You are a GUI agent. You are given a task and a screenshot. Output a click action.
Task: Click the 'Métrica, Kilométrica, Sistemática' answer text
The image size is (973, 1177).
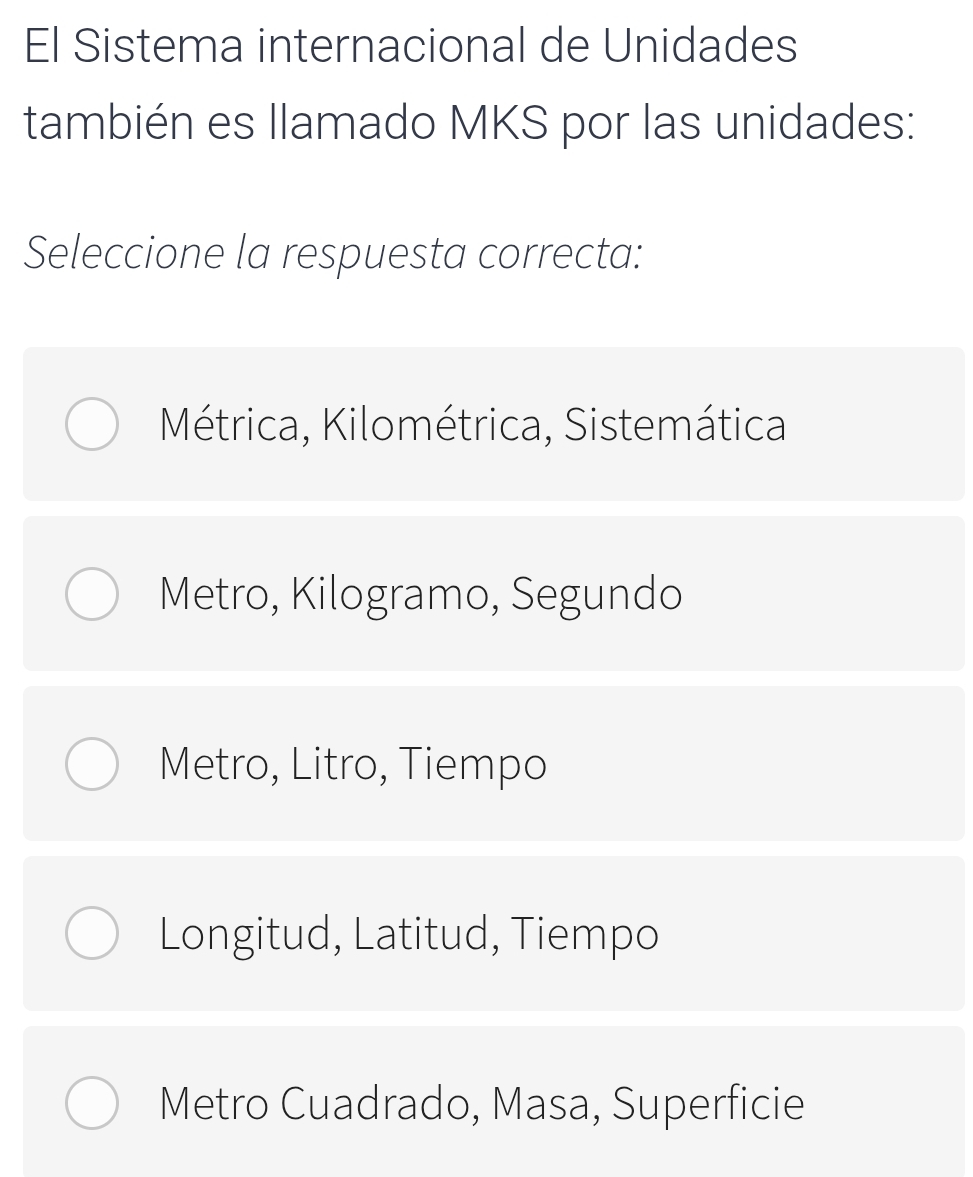coord(472,425)
